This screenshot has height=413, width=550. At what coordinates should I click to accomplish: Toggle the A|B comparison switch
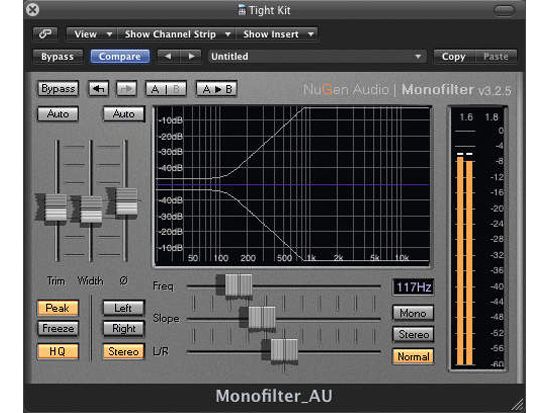tap(166, 89)
